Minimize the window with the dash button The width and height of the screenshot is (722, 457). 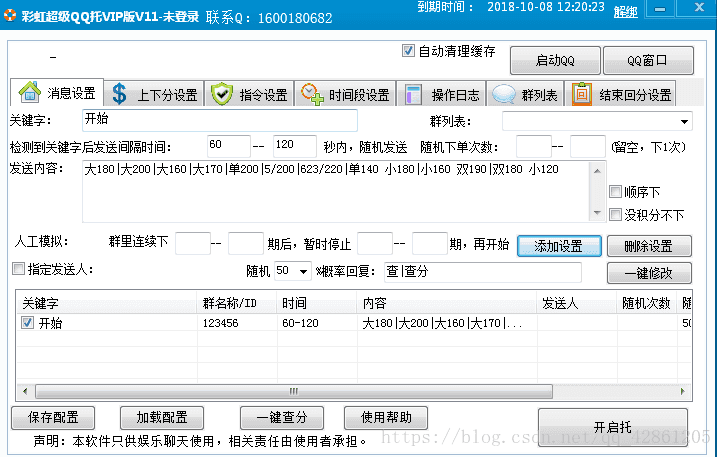pyautogui.click(x=660, y=9)
